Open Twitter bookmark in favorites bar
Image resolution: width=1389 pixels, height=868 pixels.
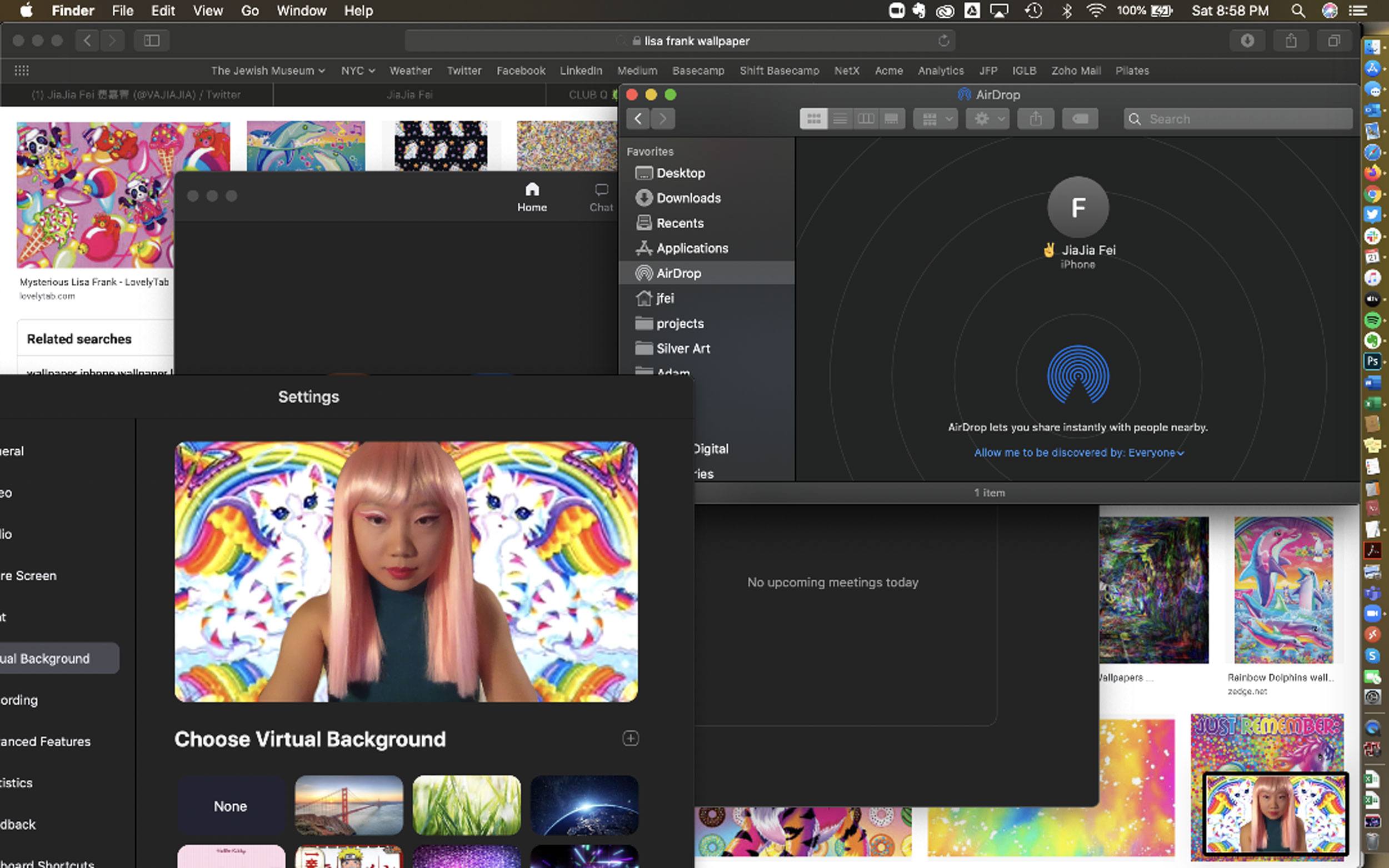[x=464, y=71]
